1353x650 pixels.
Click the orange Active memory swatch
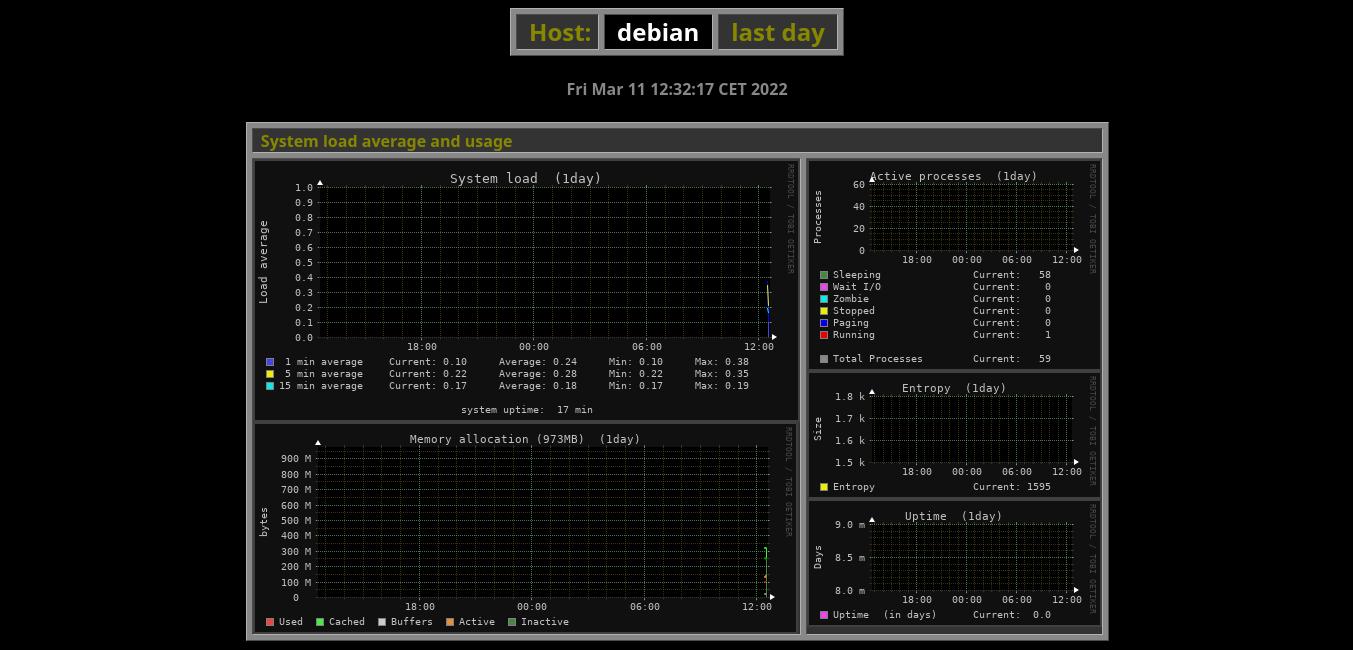(450, 622)
